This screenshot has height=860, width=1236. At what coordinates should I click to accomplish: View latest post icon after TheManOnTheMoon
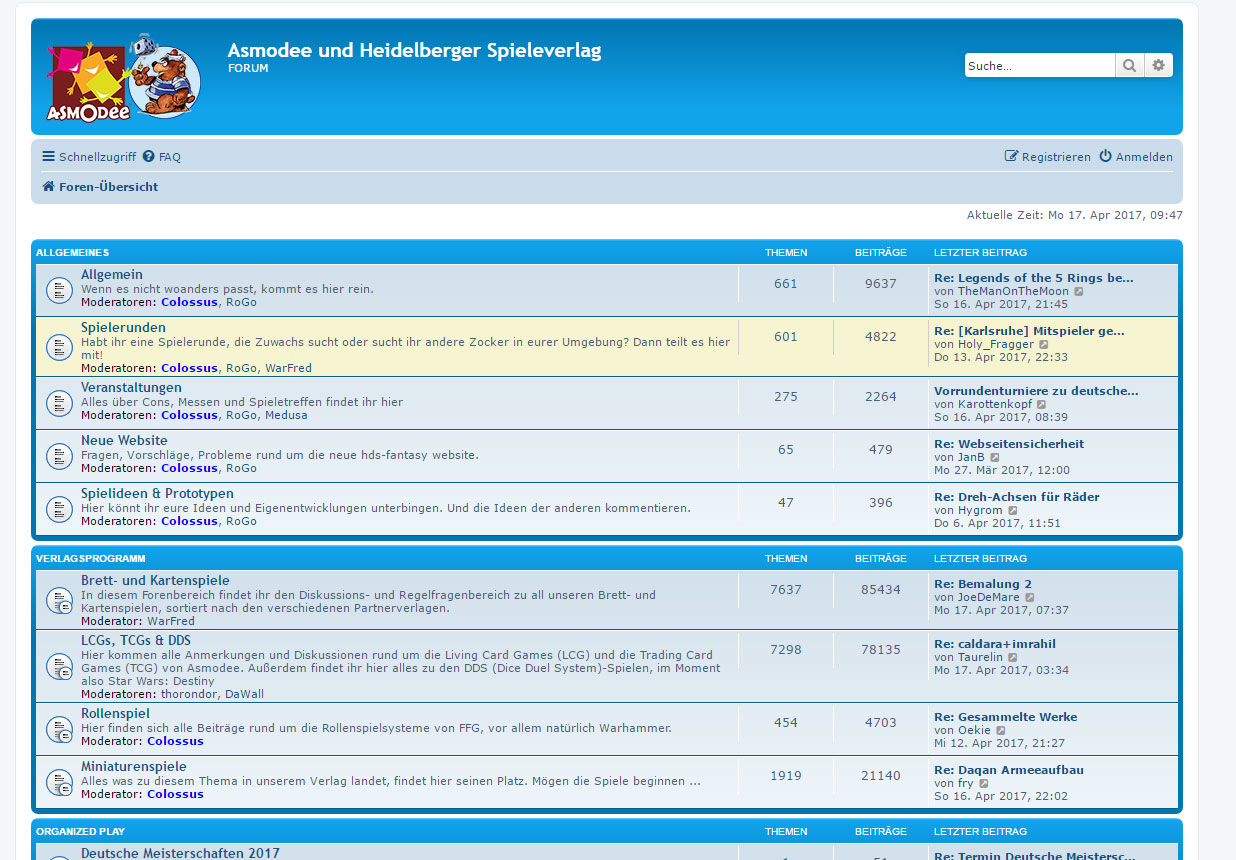[1079, 292]
